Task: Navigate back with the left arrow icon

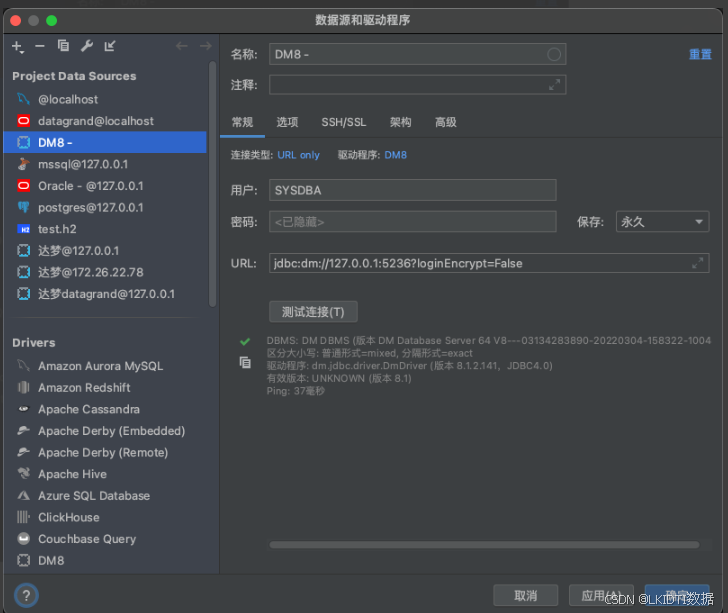Action: point(182,46)
